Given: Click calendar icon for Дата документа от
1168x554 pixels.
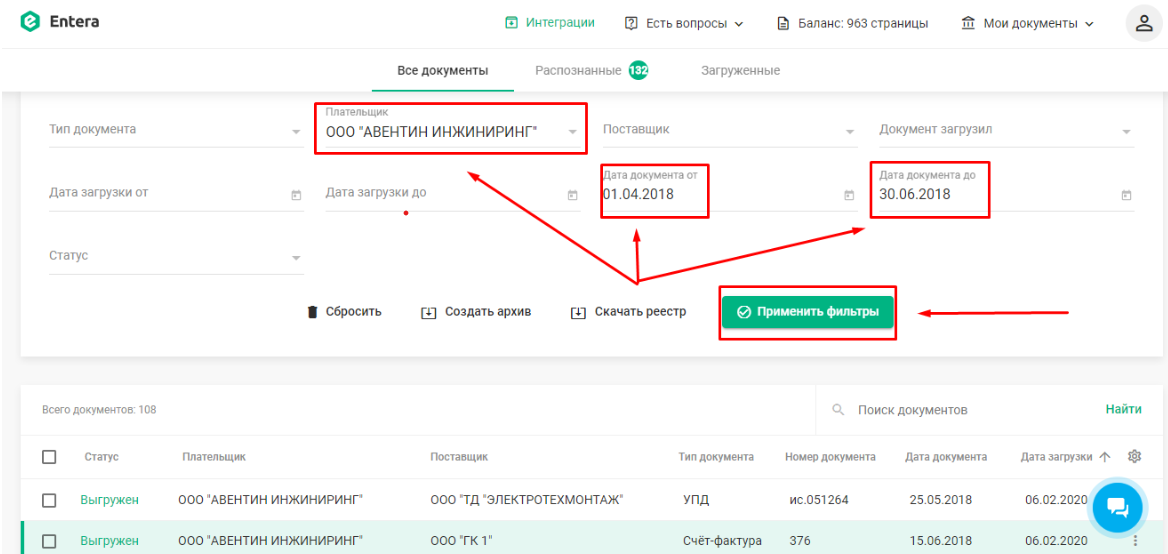Looking at the screenshot, I should pyautogui.click(x=848, y=195).
